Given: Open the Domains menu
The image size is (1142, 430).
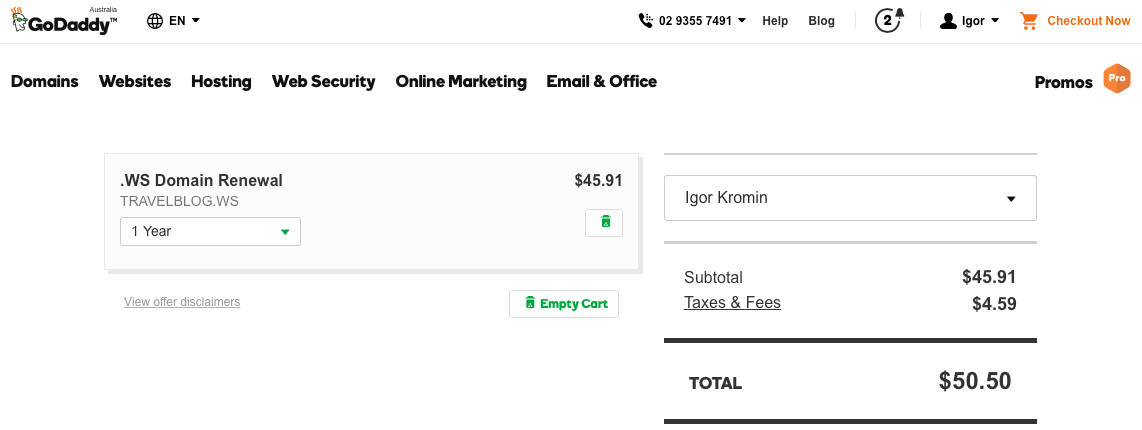Looking at the screenshot, I should click(x=44, y=82).
